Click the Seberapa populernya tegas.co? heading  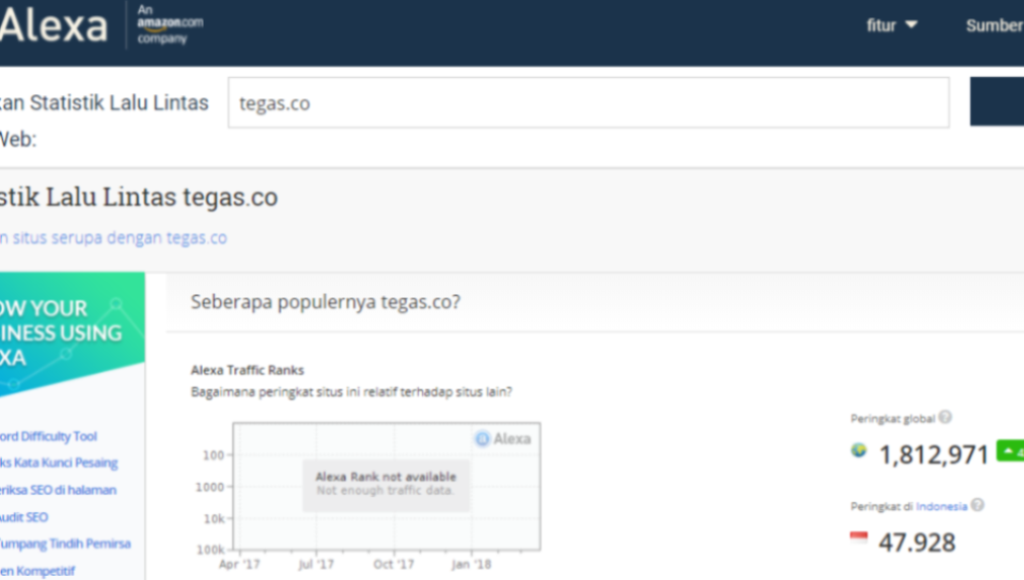click(325, 302)
